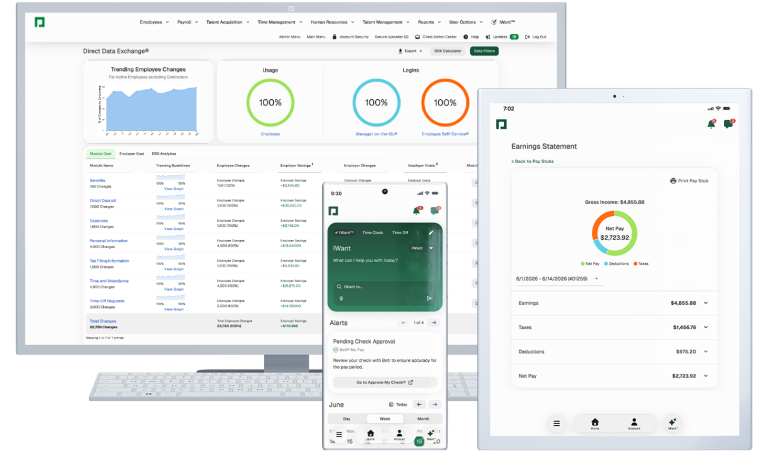The width and height of the screenshot is (768, 457).
Task: Tap the microphone icon in phone IWant card
Action: (341, 298)
